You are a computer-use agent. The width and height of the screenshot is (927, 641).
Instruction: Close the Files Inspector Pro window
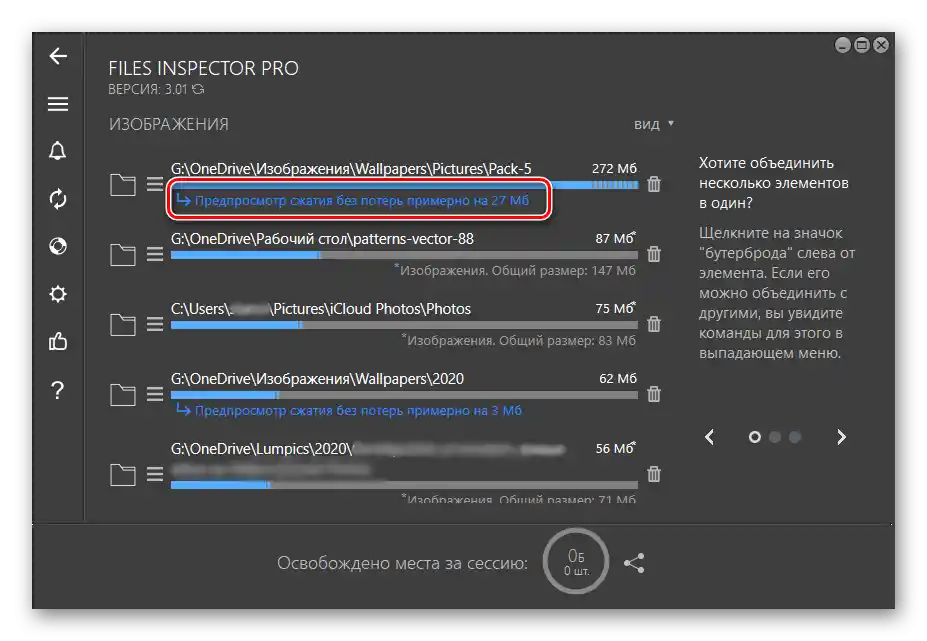881,45
